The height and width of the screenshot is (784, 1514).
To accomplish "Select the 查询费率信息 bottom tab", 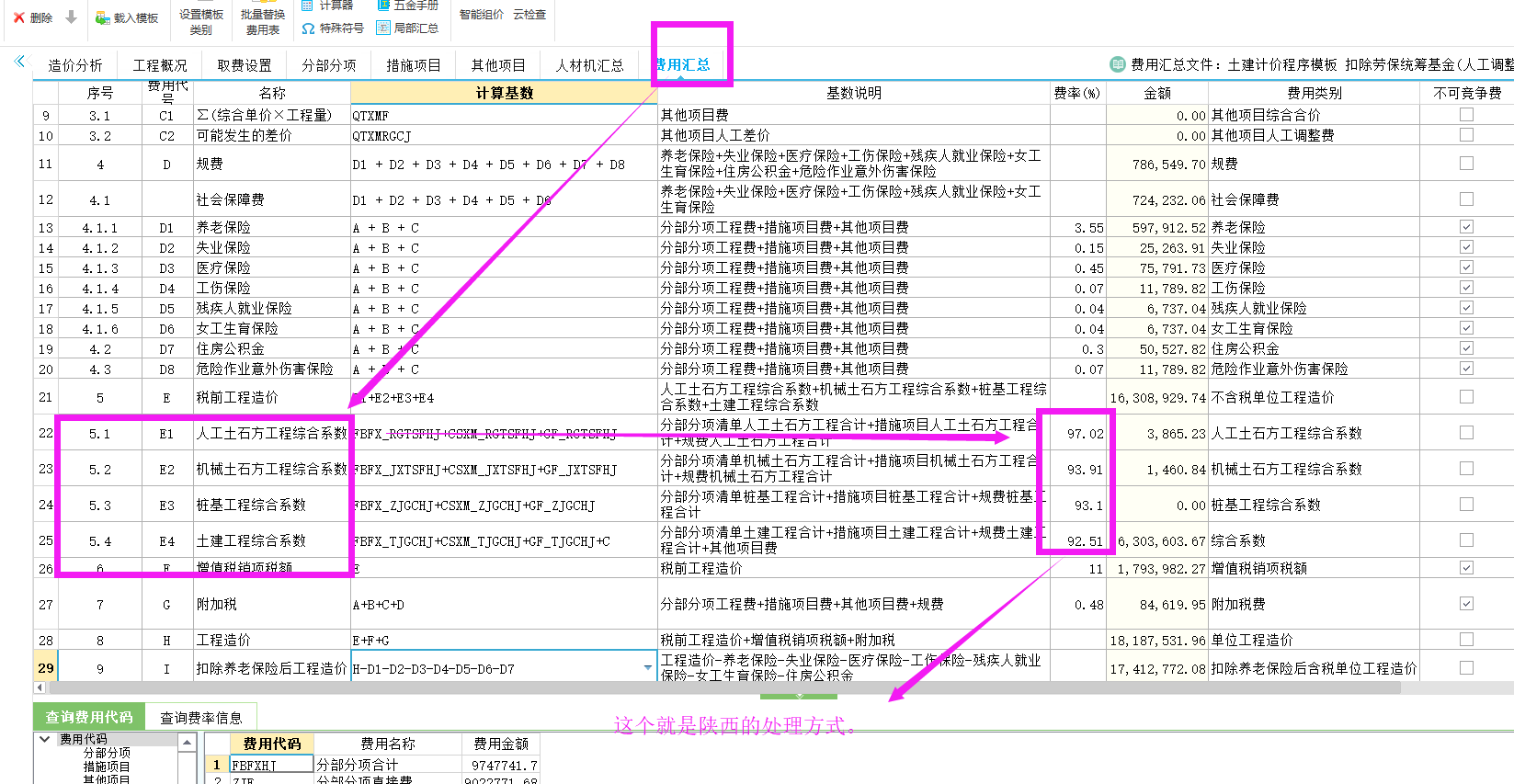I will point(201,717).
